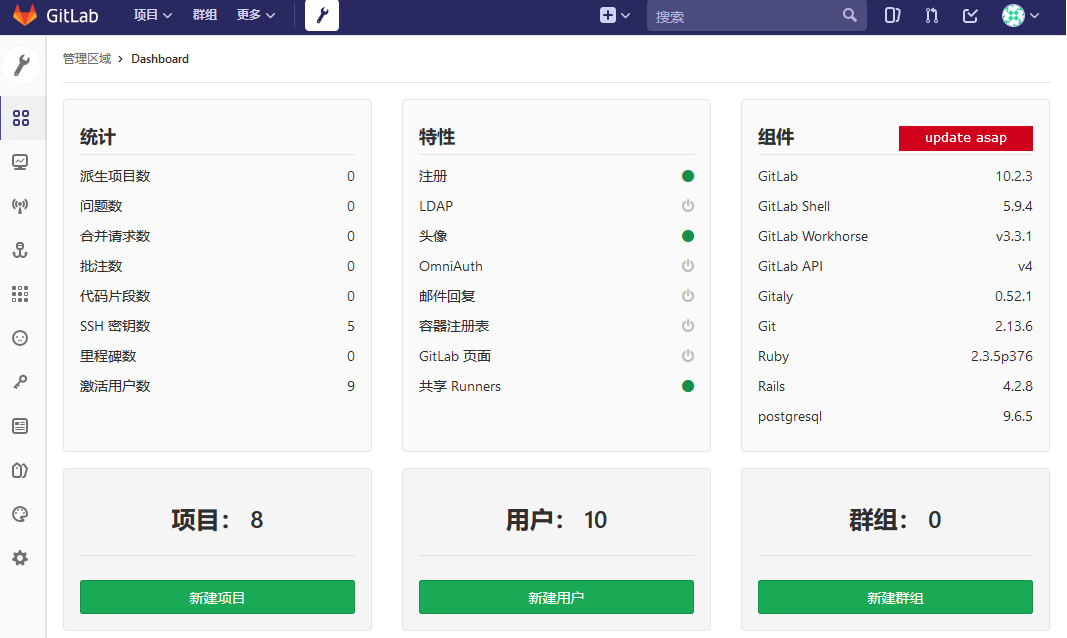
Task: Open the Service Templates sidebar icon
Action: pyautogui.click(x=20, y=426)
